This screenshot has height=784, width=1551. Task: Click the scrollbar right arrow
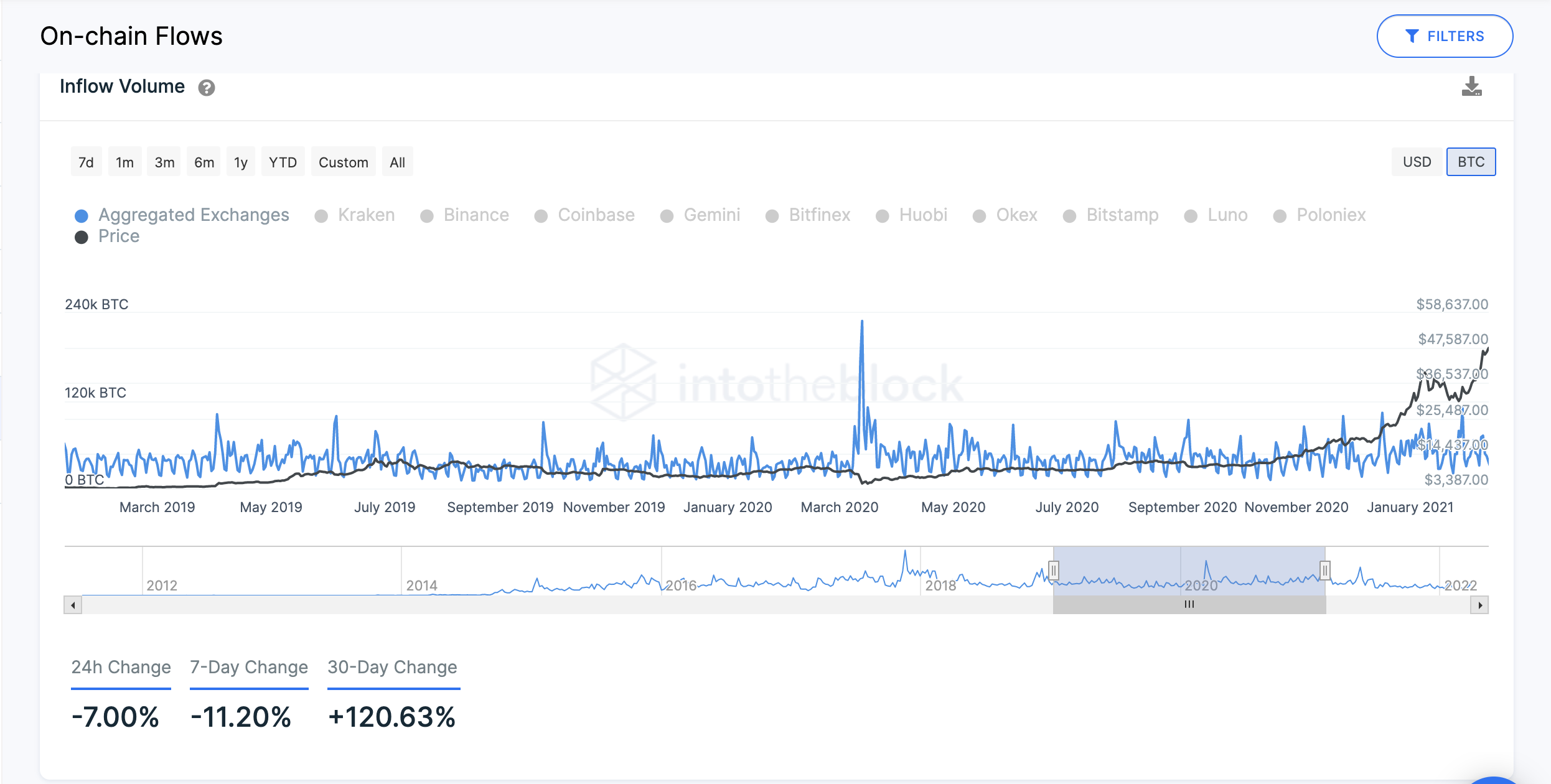[1479, 605]
